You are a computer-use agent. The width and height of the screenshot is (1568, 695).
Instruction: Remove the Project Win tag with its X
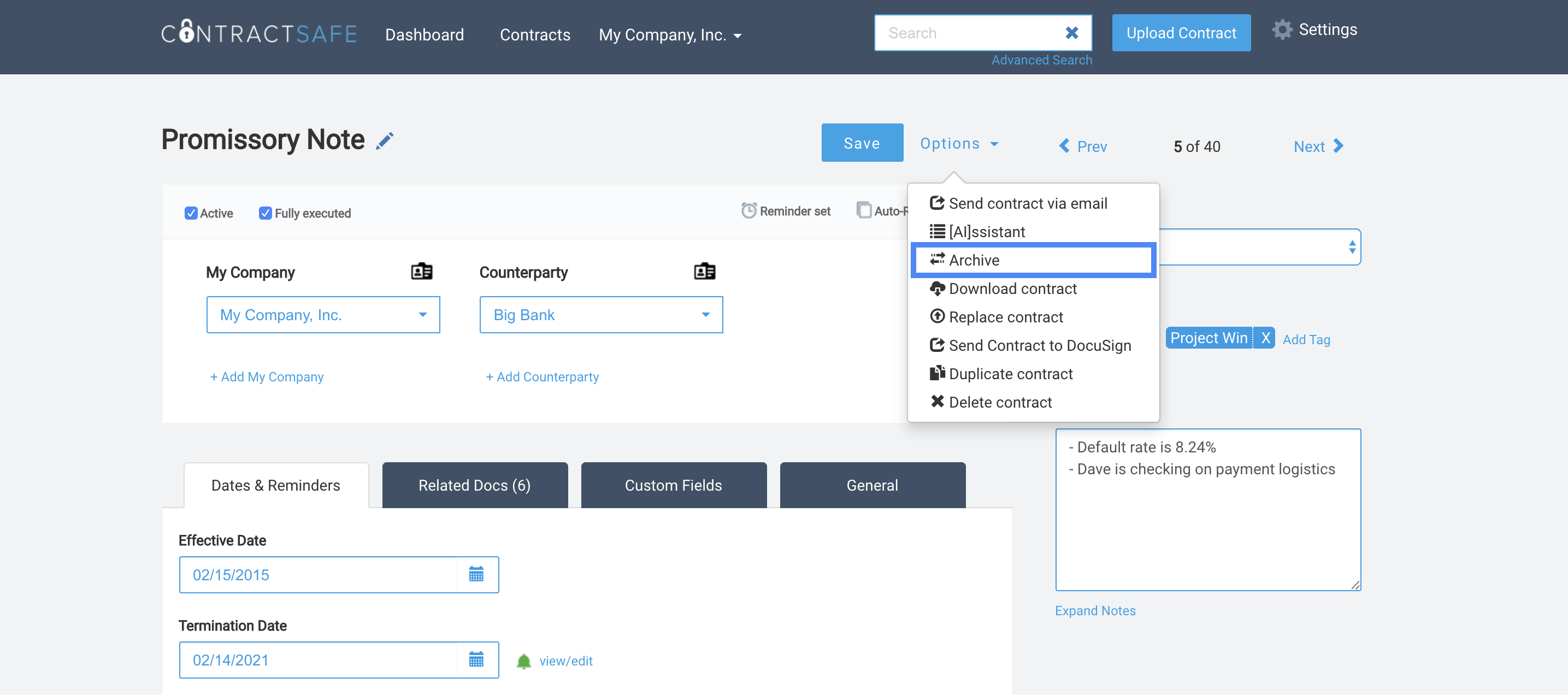click(1265, 337)
